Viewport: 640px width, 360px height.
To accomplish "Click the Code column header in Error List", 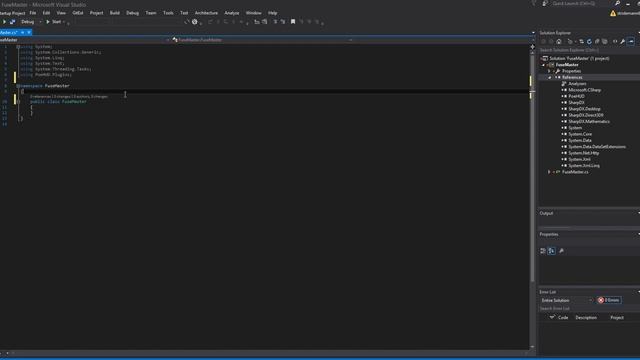I will (x=563, y=318).
